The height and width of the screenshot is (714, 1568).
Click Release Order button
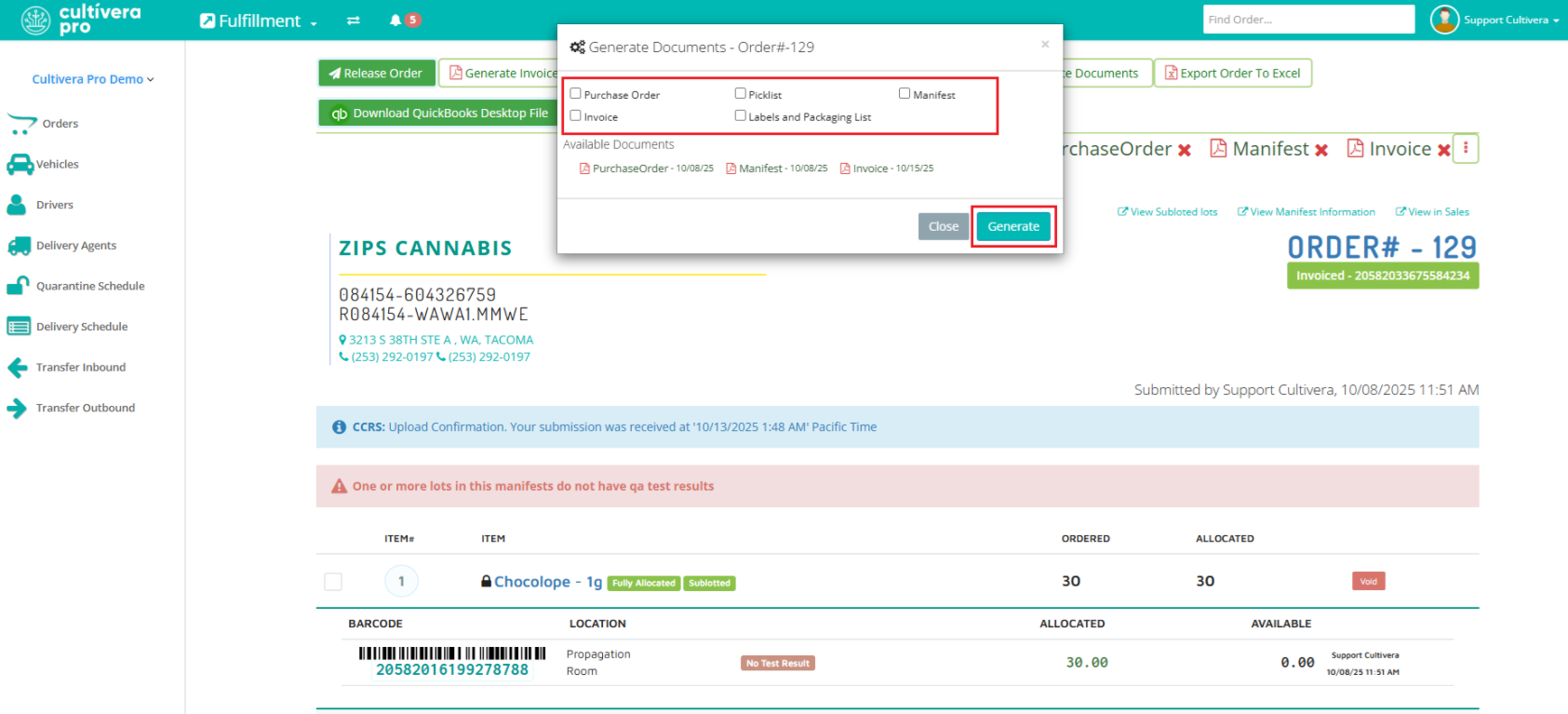click(x=376, y=73)
